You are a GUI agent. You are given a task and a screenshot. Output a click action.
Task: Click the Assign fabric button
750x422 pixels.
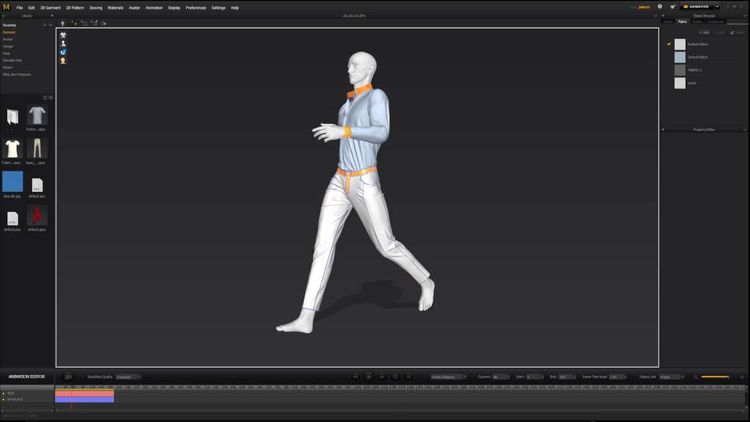point(737,33)
